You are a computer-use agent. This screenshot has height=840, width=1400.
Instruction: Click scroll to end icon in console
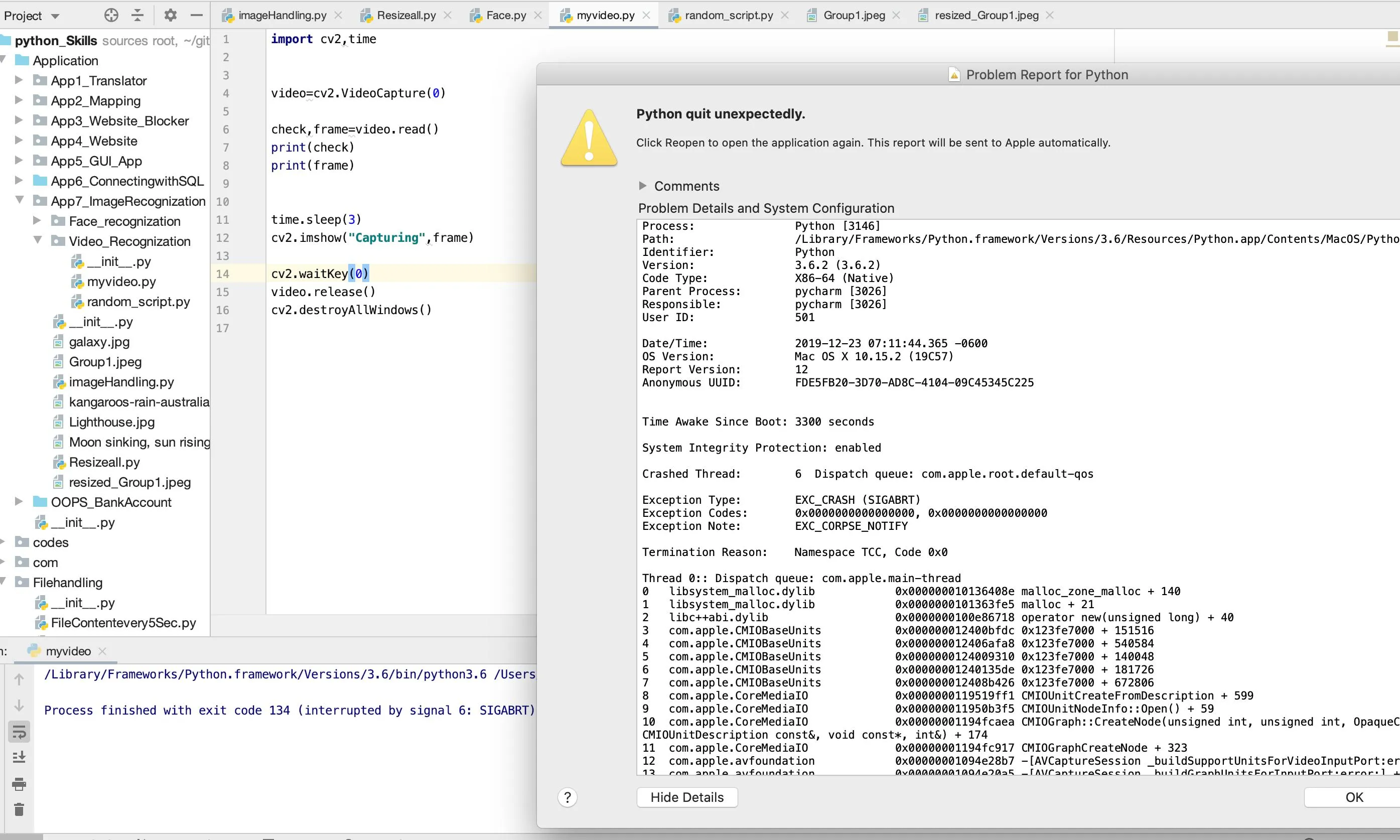pos(19,757)
